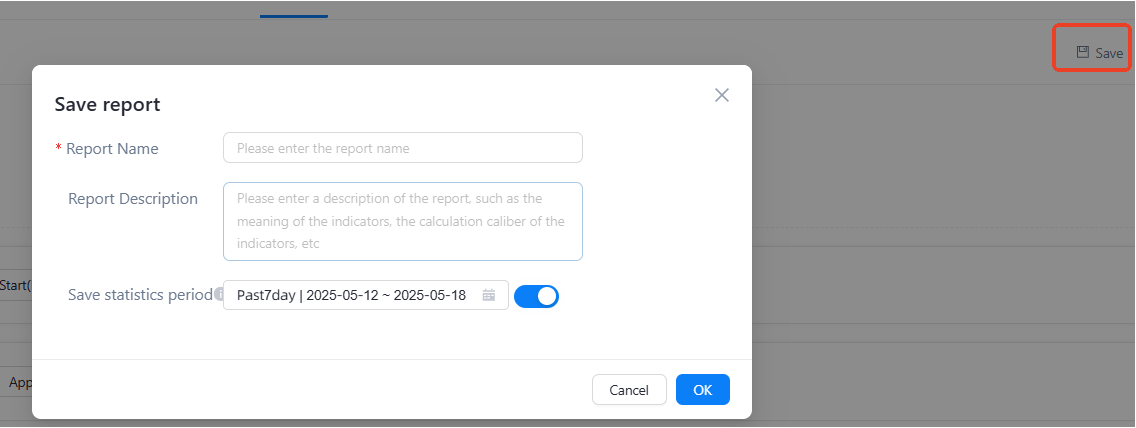
Task: Click the calendar icon in date field
Action: [489, 295]
